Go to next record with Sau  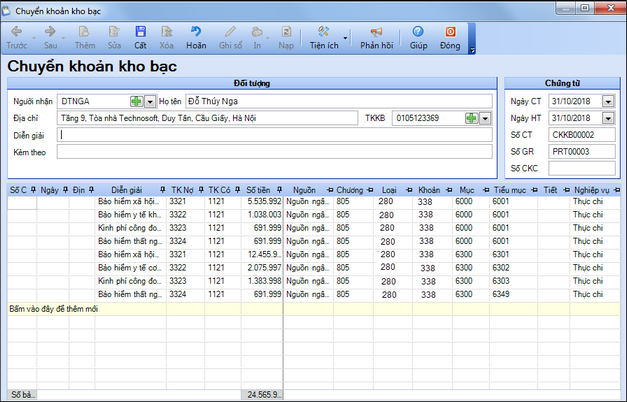click(x=50, y=38)
